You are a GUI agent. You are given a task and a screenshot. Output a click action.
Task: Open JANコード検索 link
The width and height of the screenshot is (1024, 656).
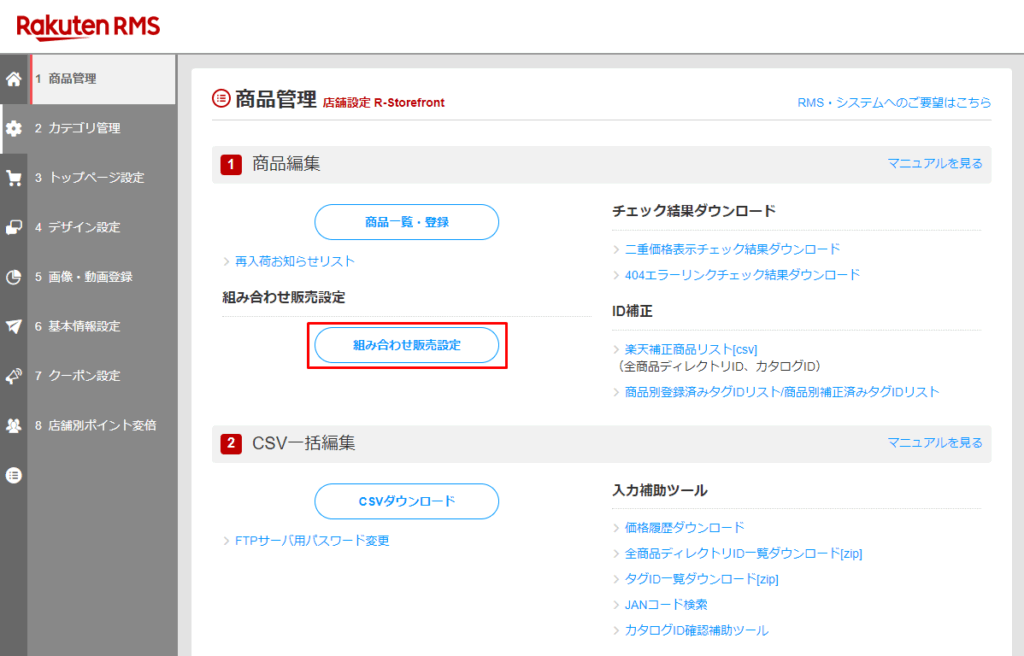pos(666,605)
